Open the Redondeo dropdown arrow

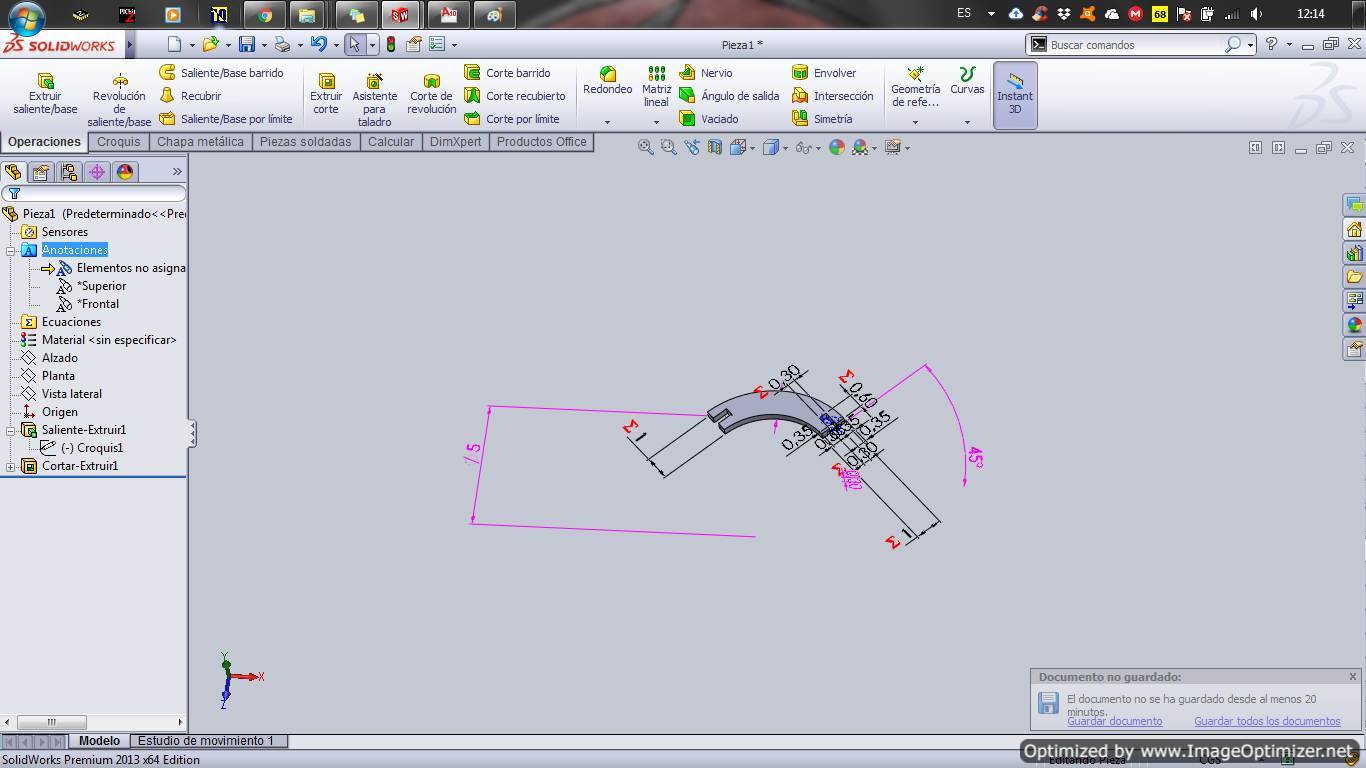point(607,122)
